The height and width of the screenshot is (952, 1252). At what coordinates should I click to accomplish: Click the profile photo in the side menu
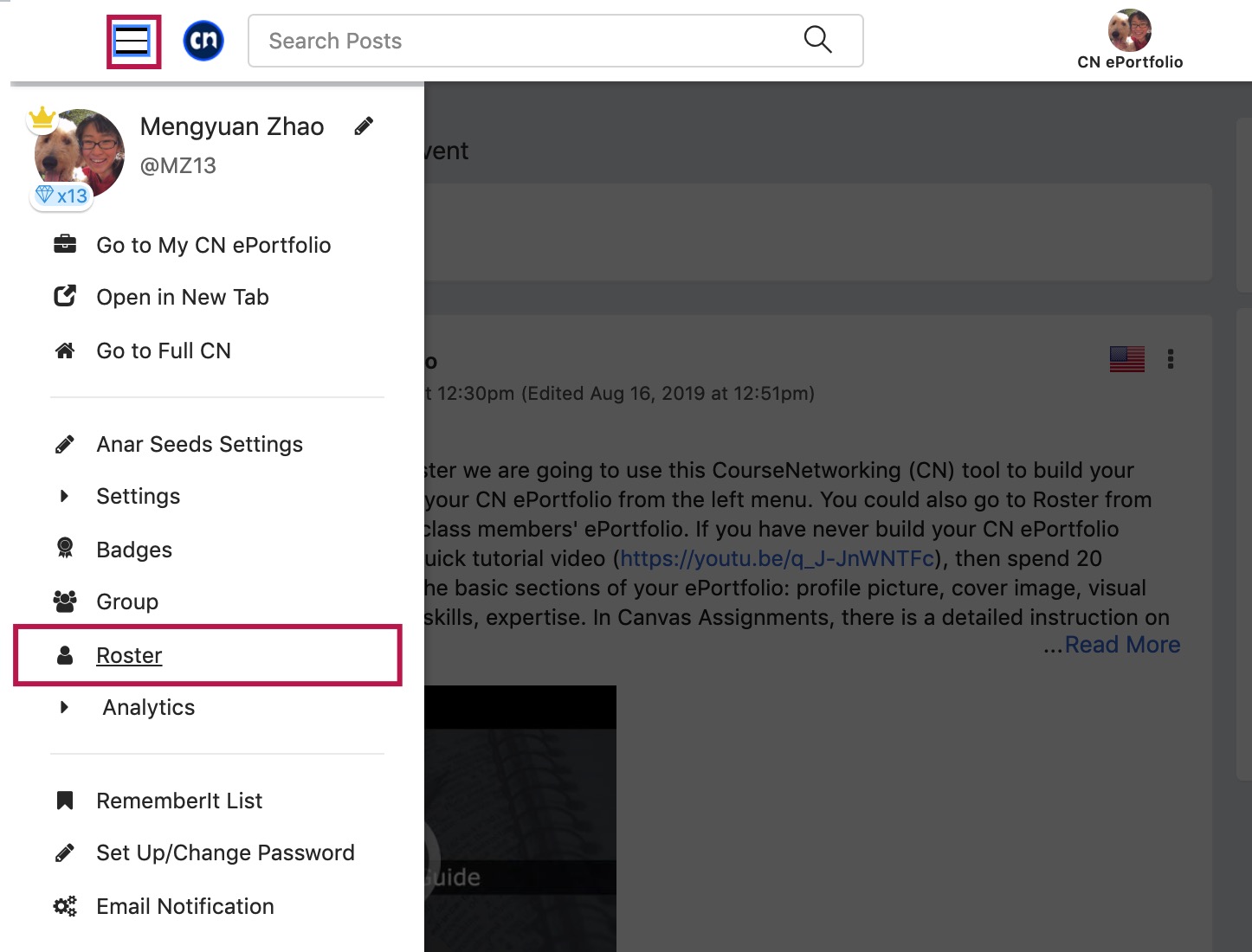point(80,154)
